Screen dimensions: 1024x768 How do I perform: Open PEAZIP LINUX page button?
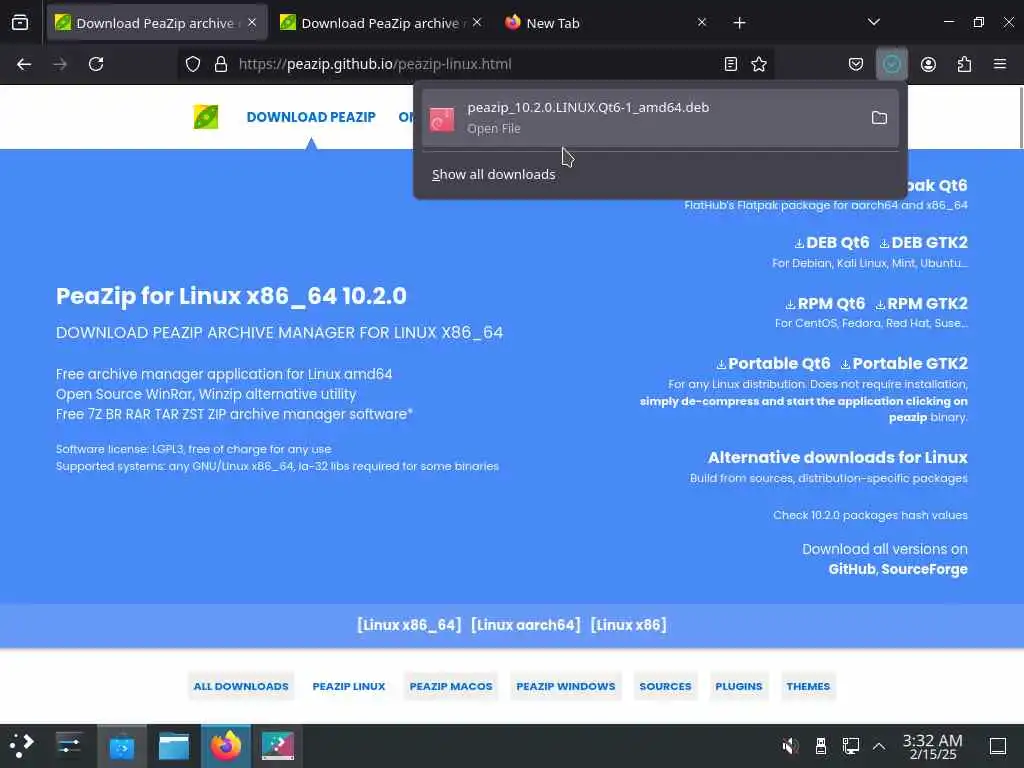(x=349, y=686)
